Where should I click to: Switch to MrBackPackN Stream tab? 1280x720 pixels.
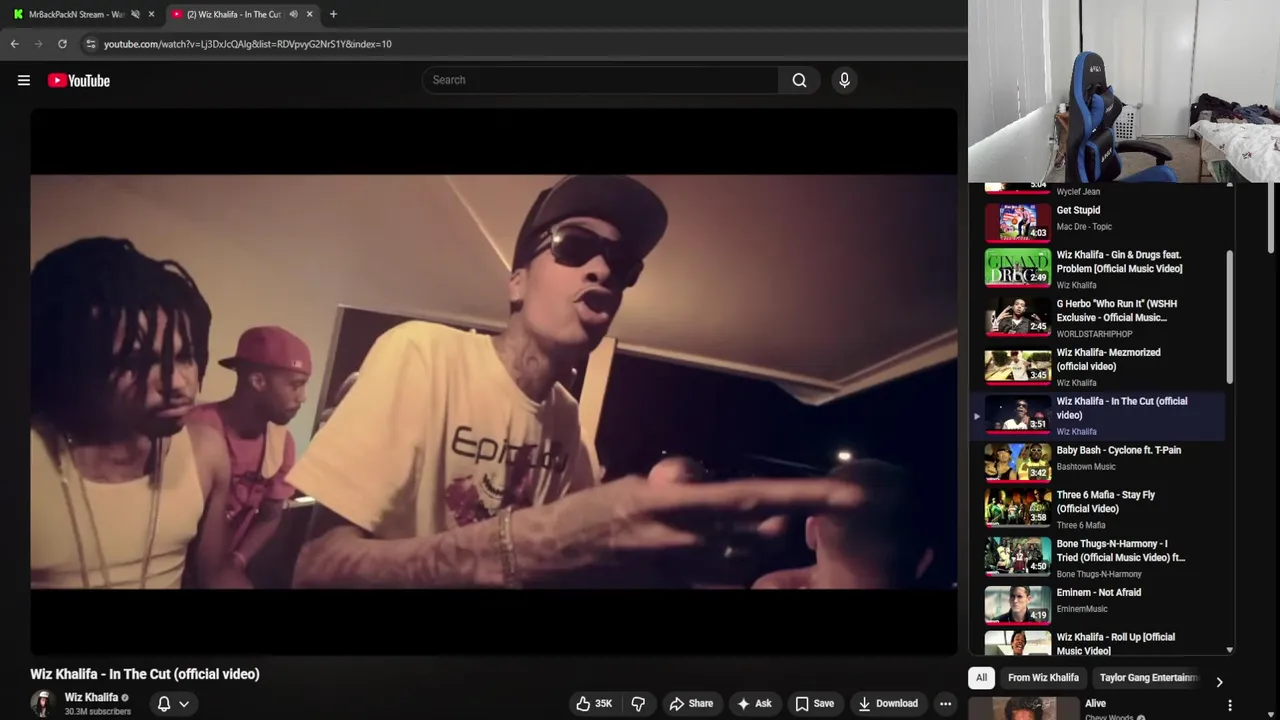click(x=76, y=14)
